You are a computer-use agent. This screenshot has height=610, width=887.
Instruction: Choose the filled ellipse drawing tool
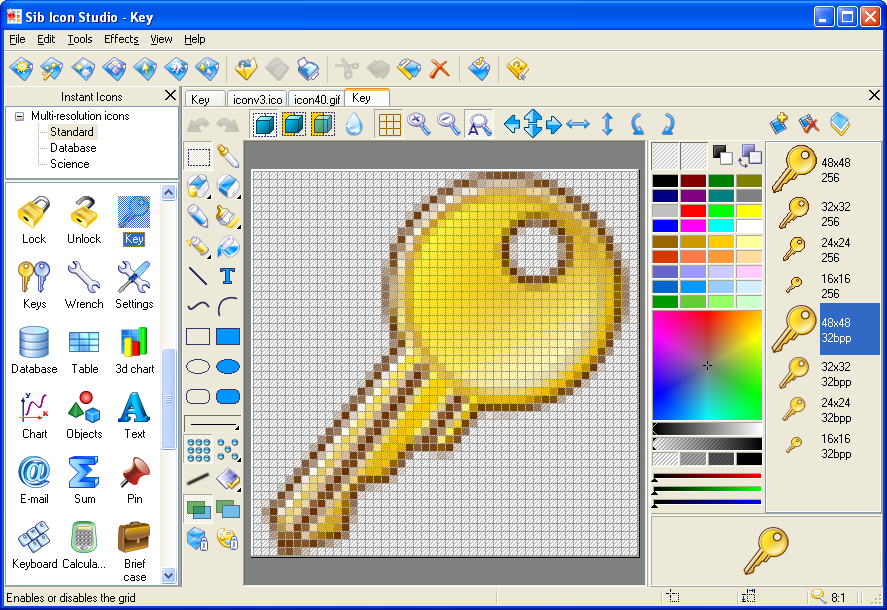pyautogui.click(x=228, y=366)
